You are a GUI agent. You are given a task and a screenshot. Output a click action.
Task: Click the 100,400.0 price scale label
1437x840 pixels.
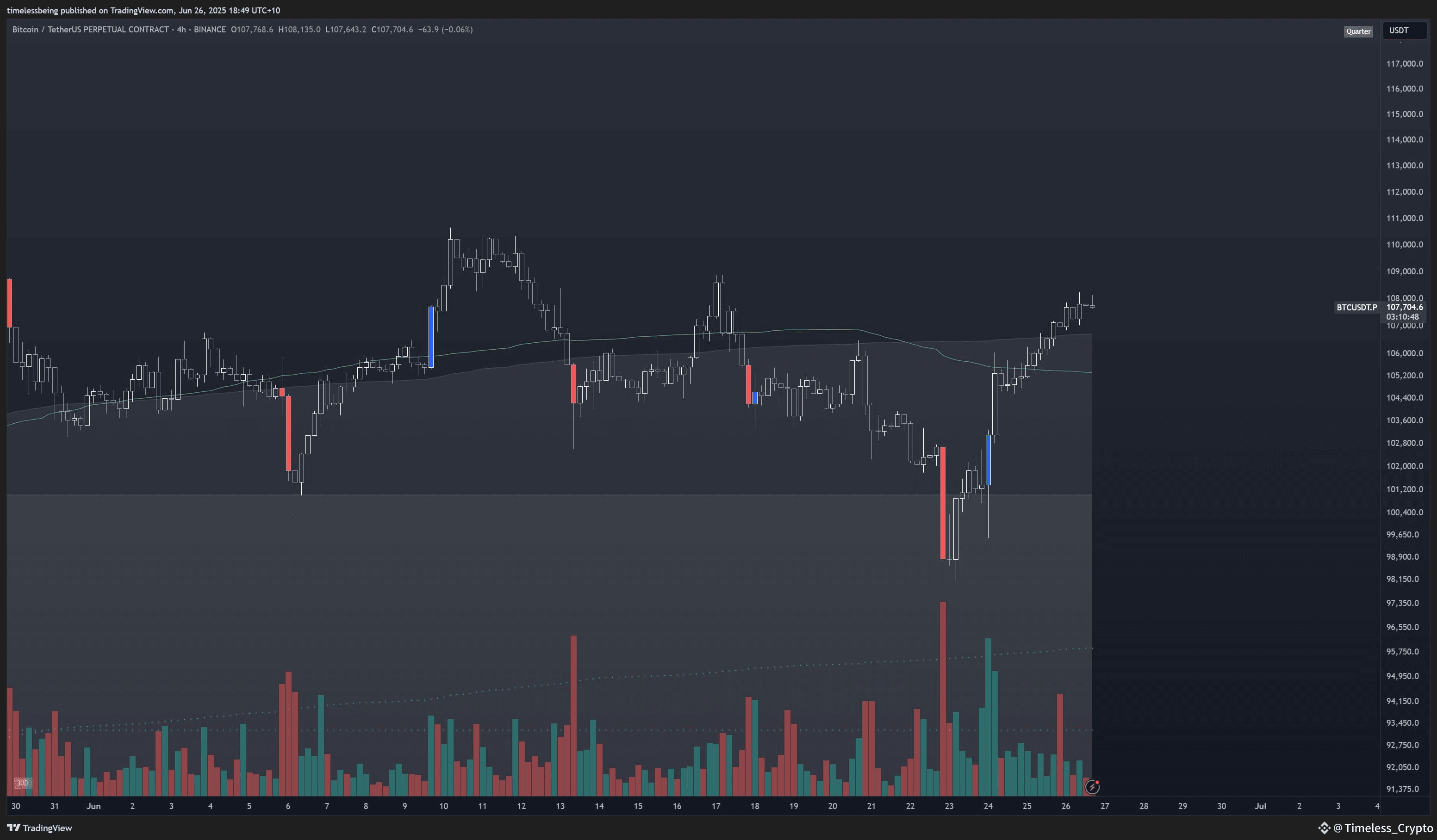point(1405,513)
